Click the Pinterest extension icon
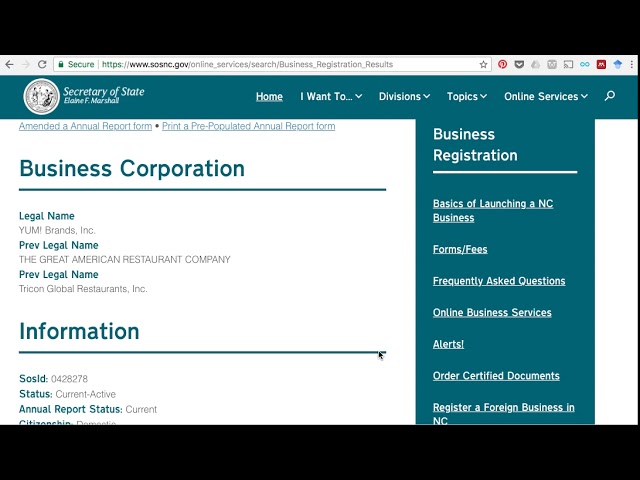 click(x=502, y=64)
